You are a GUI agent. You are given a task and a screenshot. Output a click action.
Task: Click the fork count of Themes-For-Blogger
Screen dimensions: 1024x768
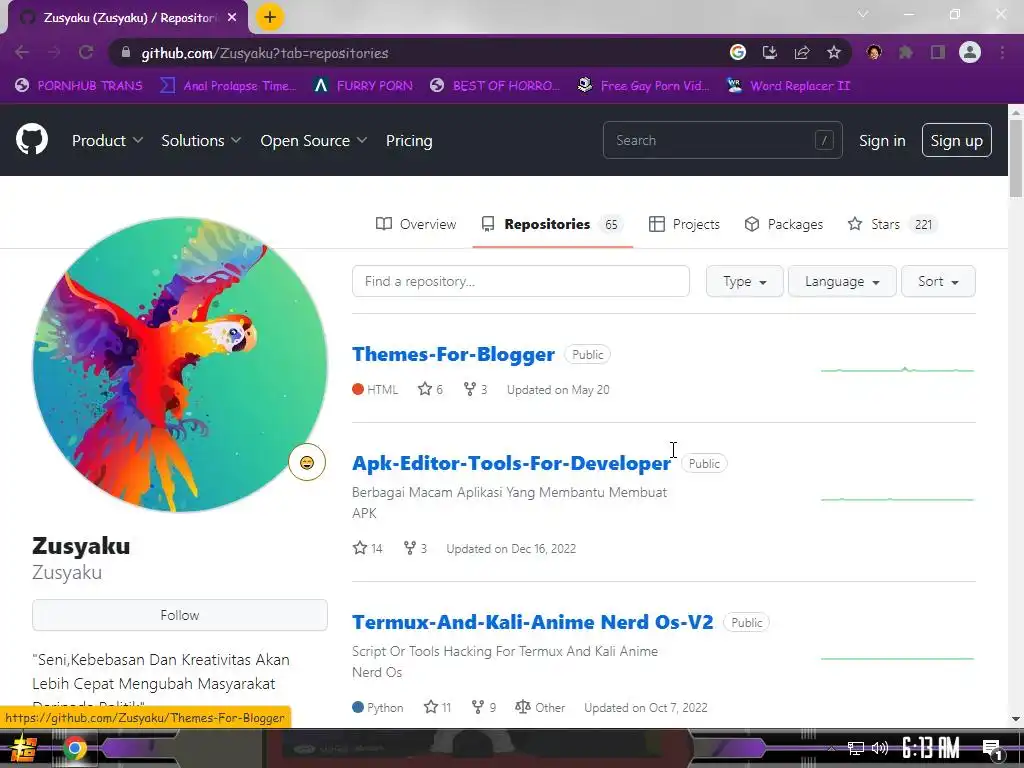(475, 389)
